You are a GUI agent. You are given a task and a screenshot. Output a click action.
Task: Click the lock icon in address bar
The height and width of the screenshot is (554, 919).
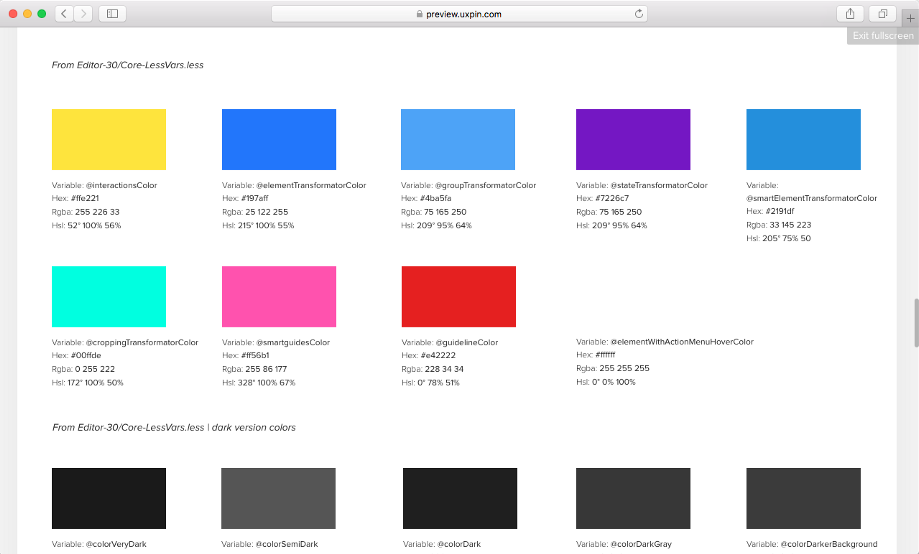[x=419, y=14]
